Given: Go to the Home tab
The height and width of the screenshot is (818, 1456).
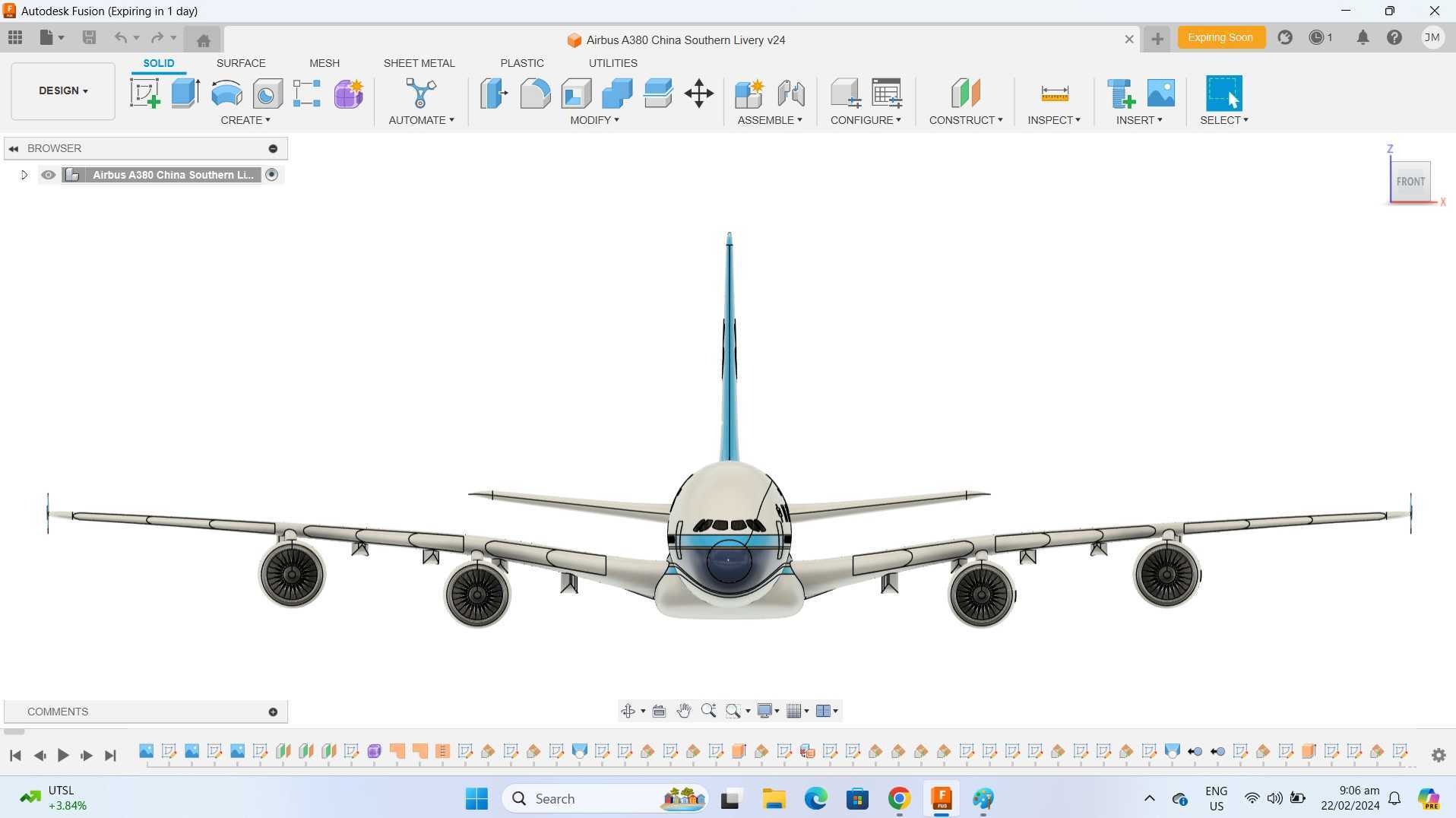Looking at the screenshot, I should 203,40.
